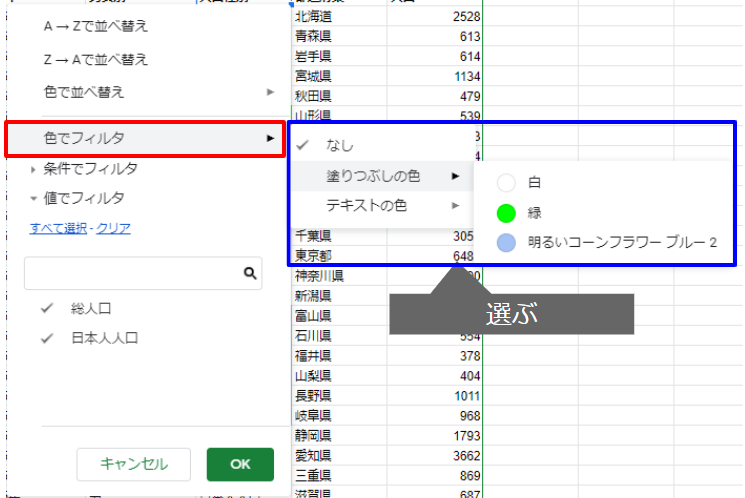Image resolution: width=745 pixels, height=498 pixels.
Task: Select the cell with value 1011
Action: (x=435, y=396)
